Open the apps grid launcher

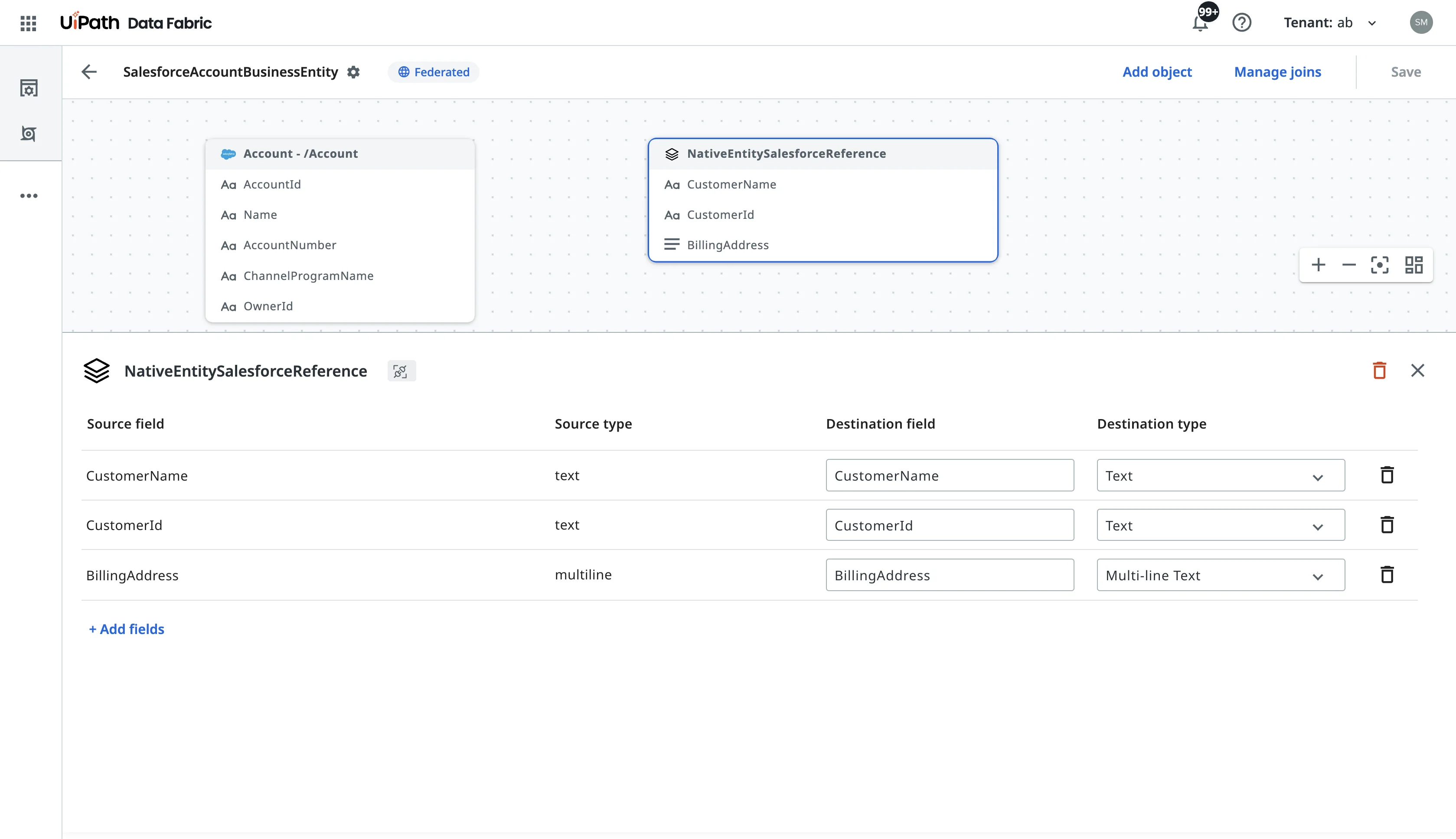coord(28,23)
